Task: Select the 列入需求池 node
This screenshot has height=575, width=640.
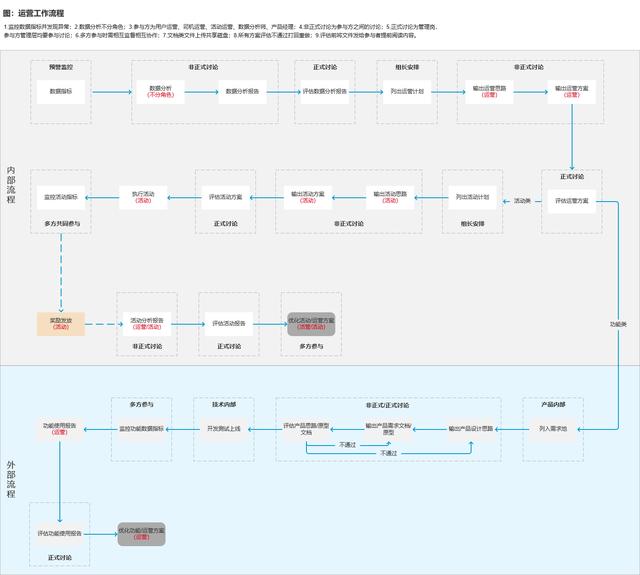Action: point(553,429)
